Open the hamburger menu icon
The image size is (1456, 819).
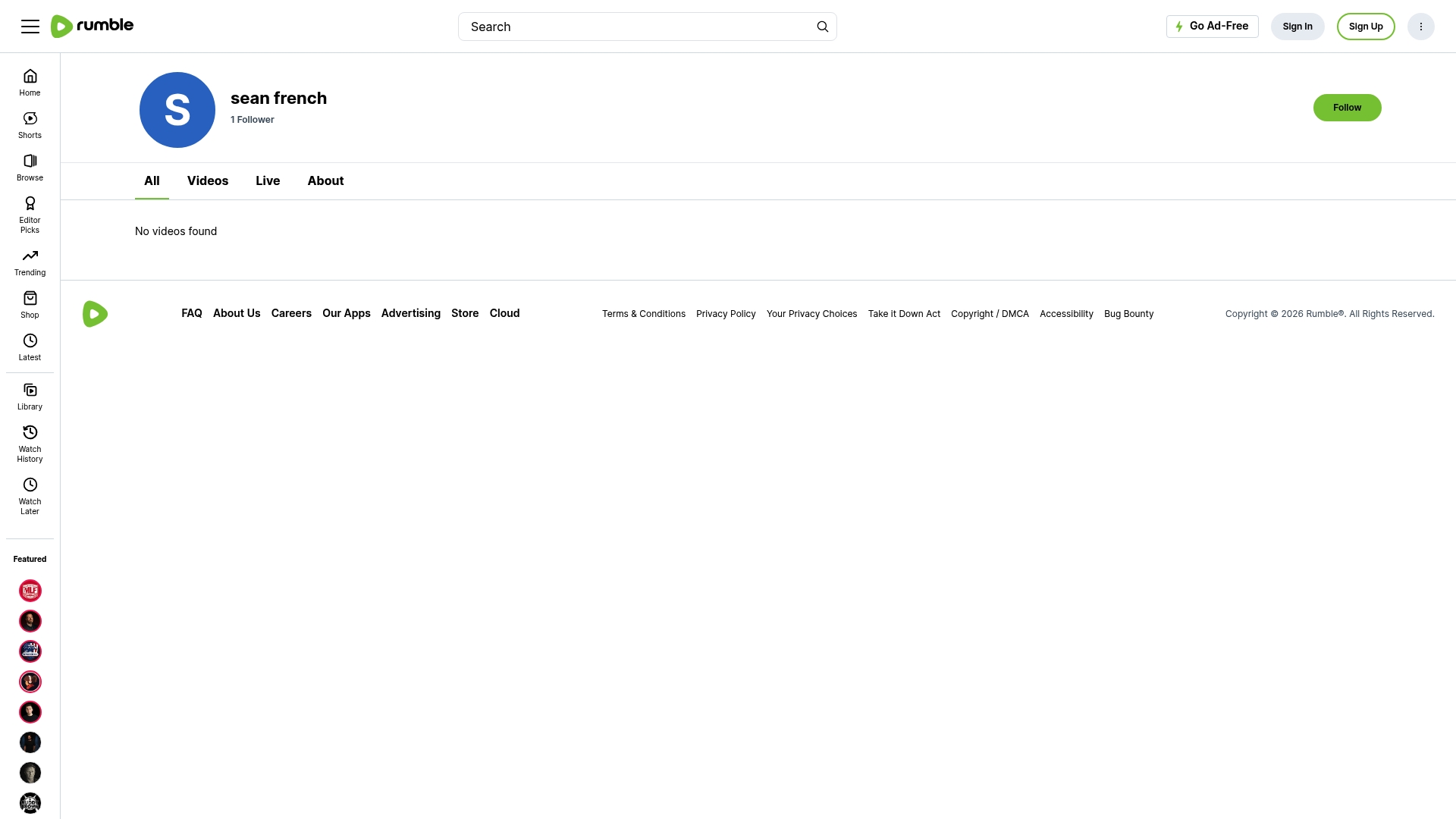coord(30,27)
